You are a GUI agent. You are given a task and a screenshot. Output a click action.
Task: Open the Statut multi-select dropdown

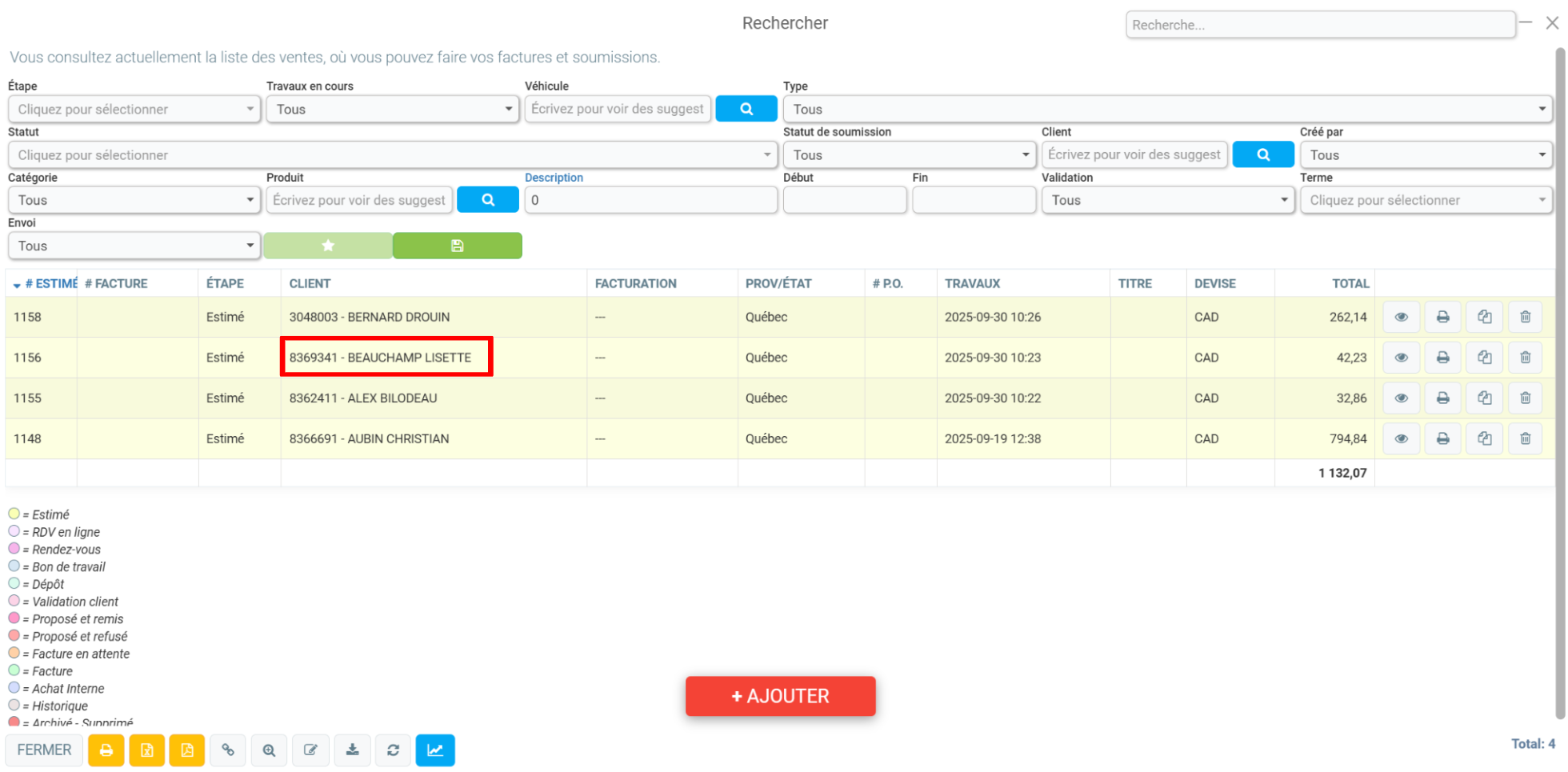[x=393, y=154]
